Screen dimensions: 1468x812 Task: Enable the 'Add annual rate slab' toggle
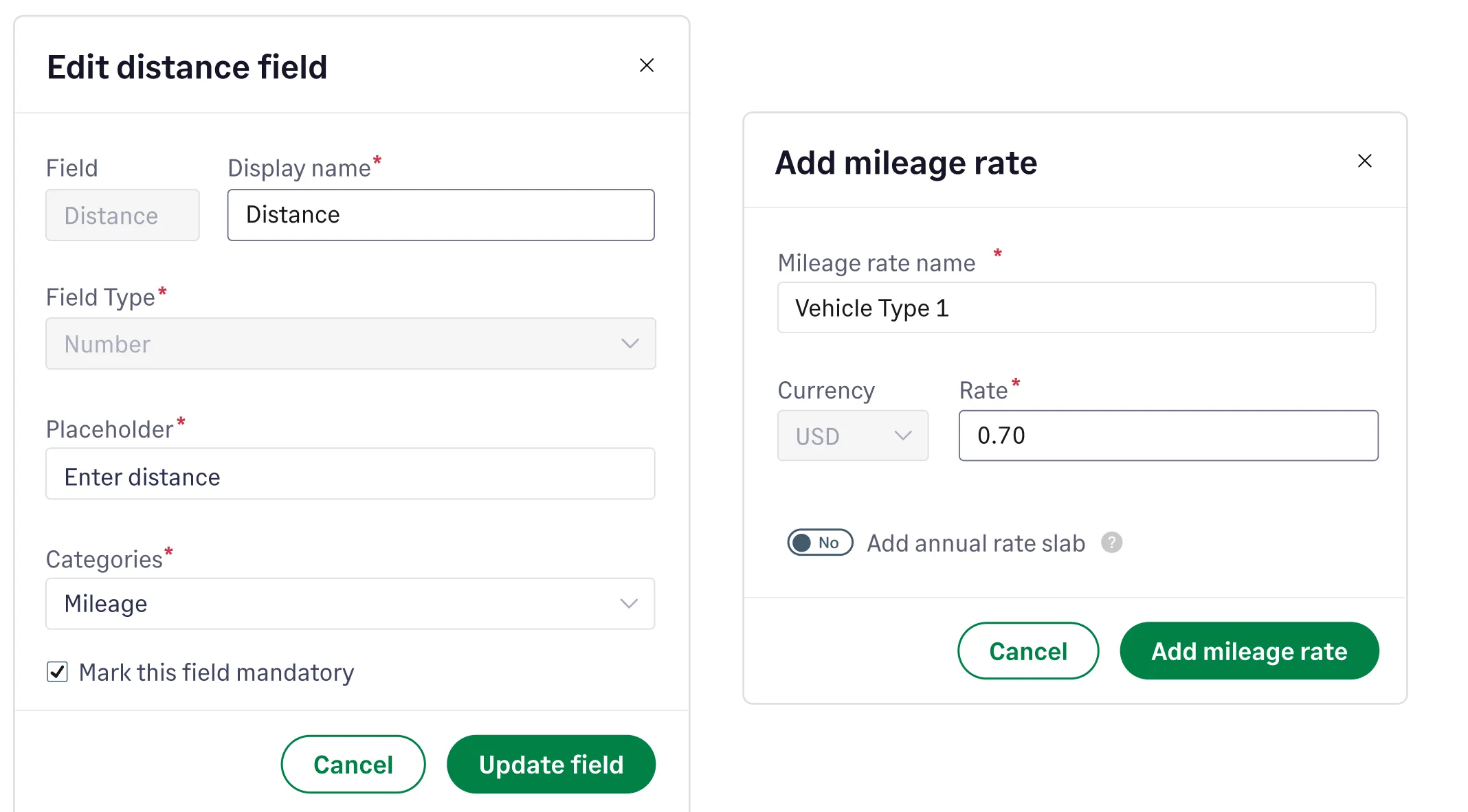point(819,543)
